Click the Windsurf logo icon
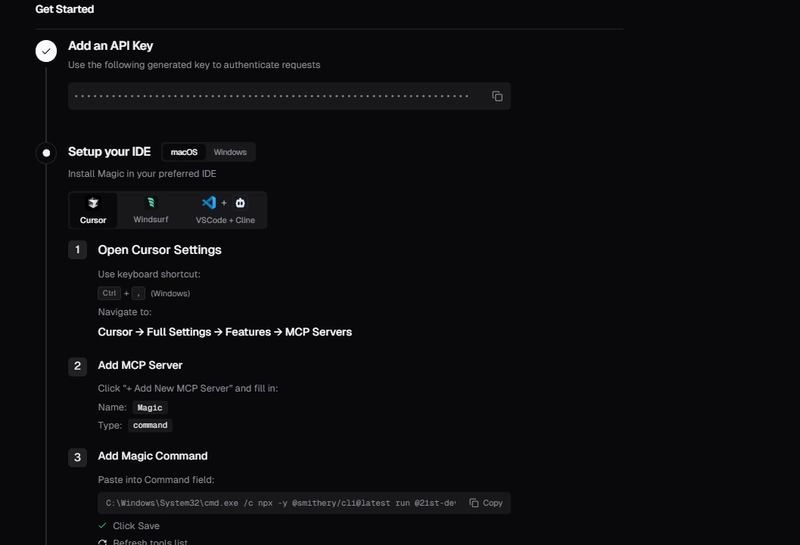 [151, 203]
